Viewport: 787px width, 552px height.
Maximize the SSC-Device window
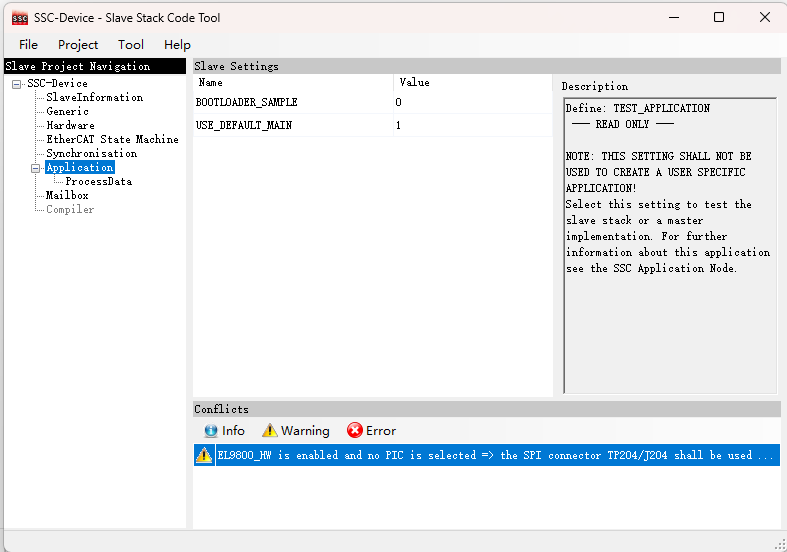(719, 18)
